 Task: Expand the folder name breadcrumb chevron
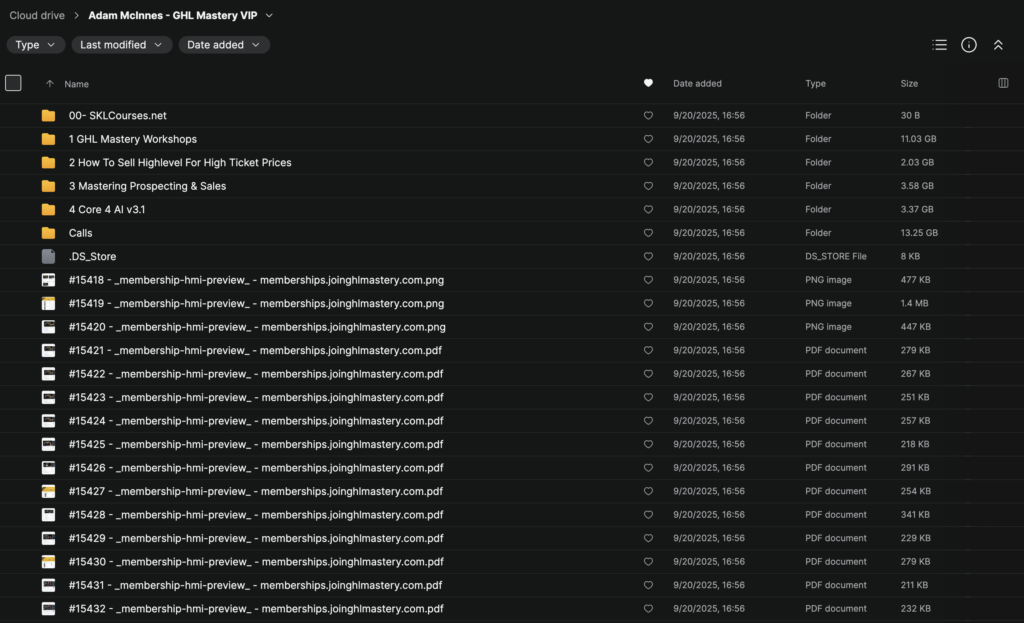pos(269,16)
